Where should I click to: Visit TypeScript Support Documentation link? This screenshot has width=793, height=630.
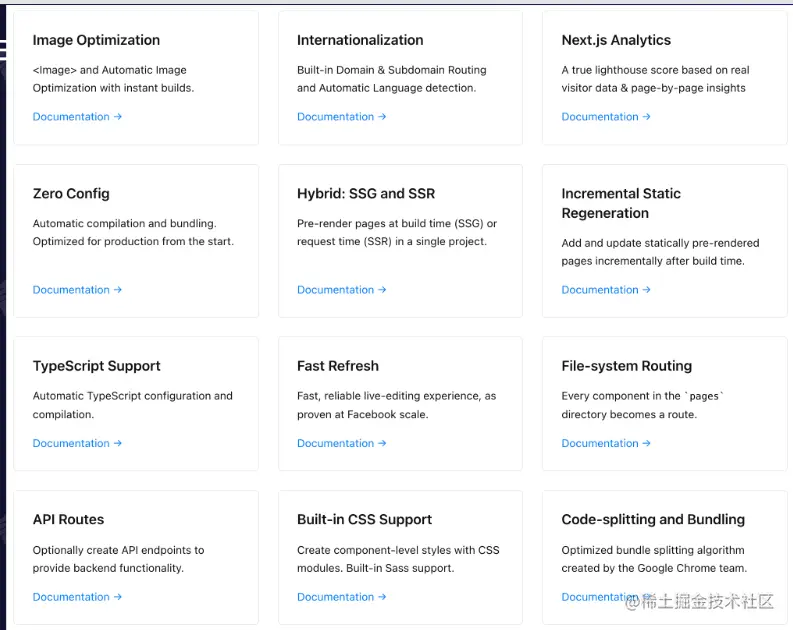(x=77, y=443)
